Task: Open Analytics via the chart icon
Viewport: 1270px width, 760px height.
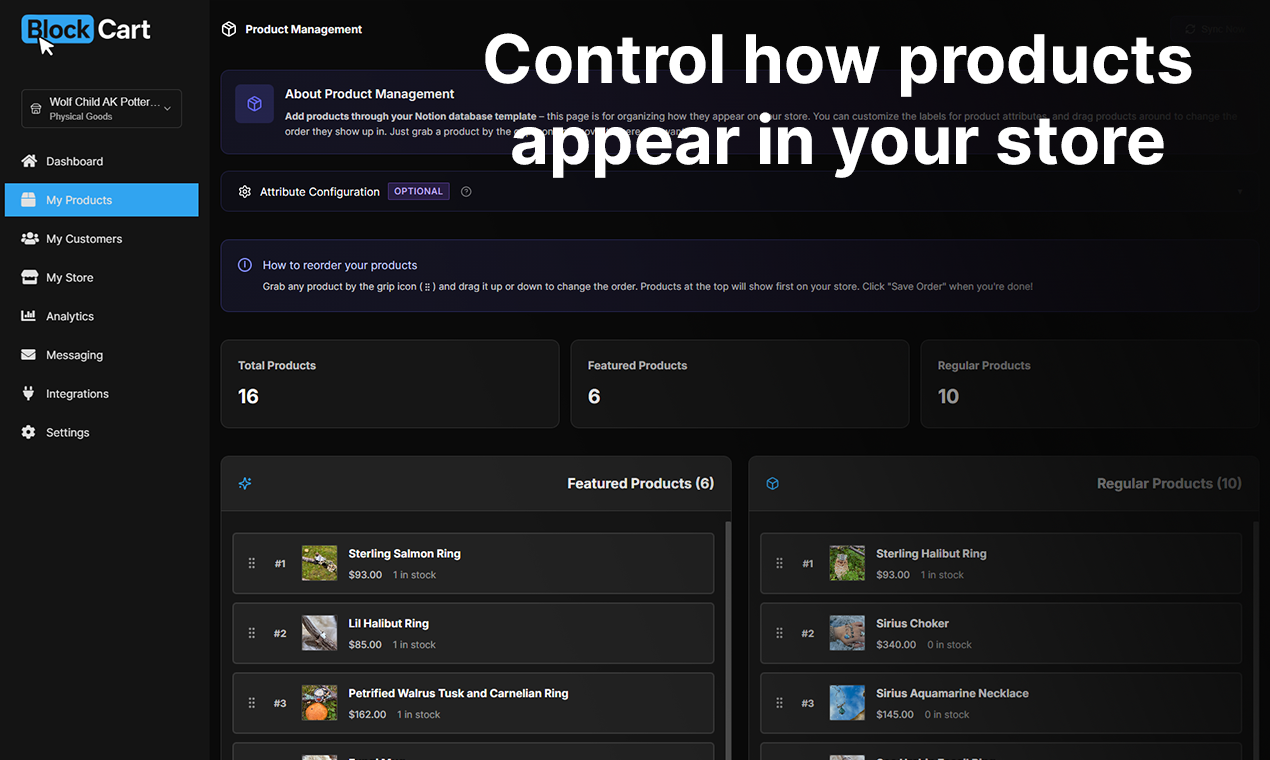Action: (x=30, y=316)
